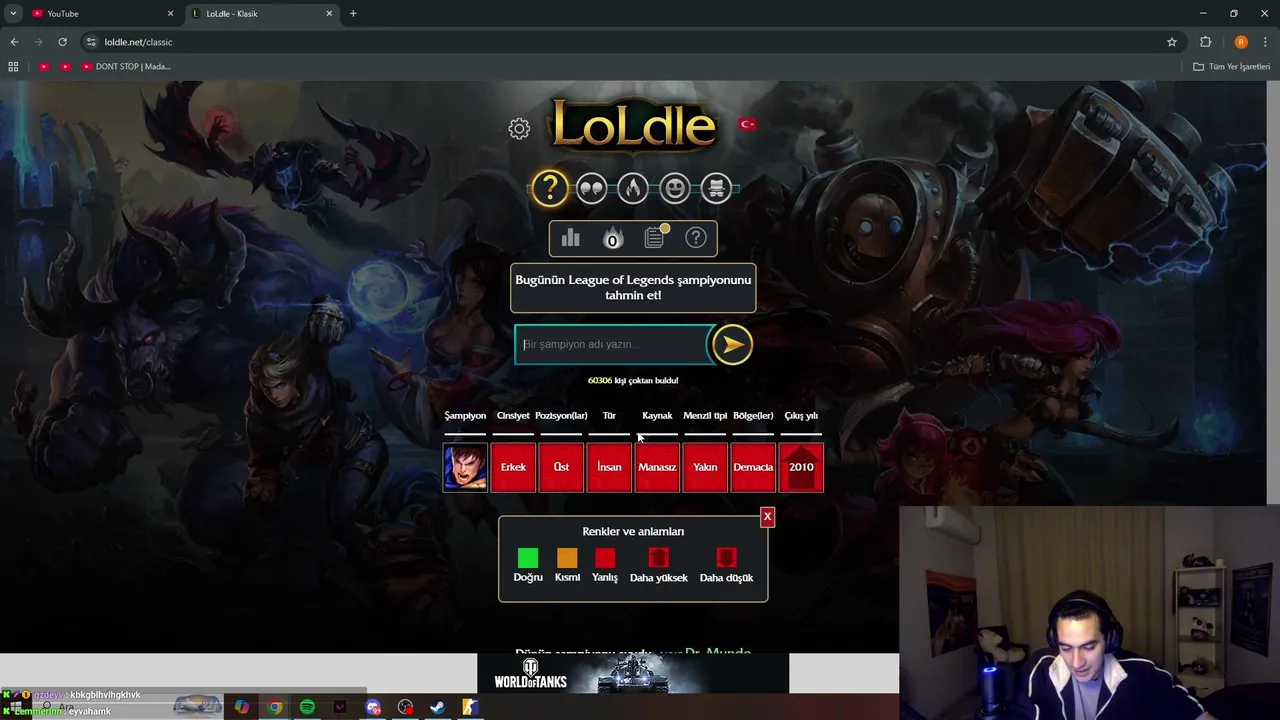Image resolution: width=1280 pixels, height=720 pixels.
Task: Click the Üst position result cell
Action: tap(561, 467)
